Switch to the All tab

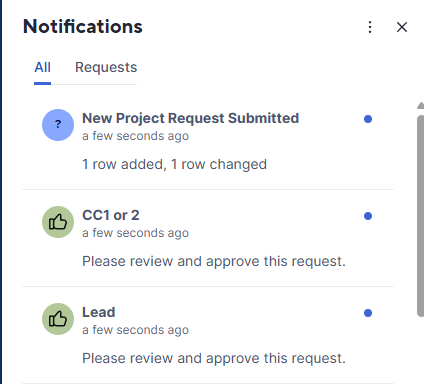pos(42,68)
